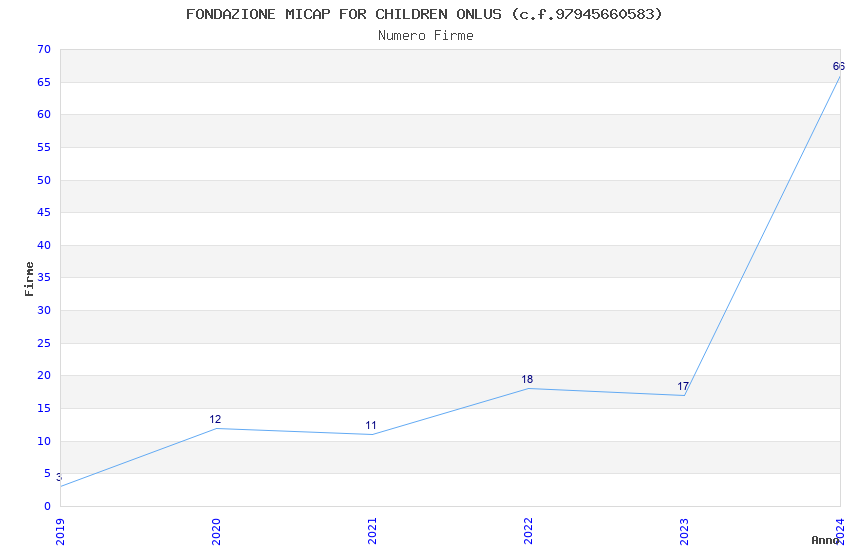Select the data label 12 above 2020
Image resolution: width=850 pixels, height=550 pixels.
coord(215,419)
